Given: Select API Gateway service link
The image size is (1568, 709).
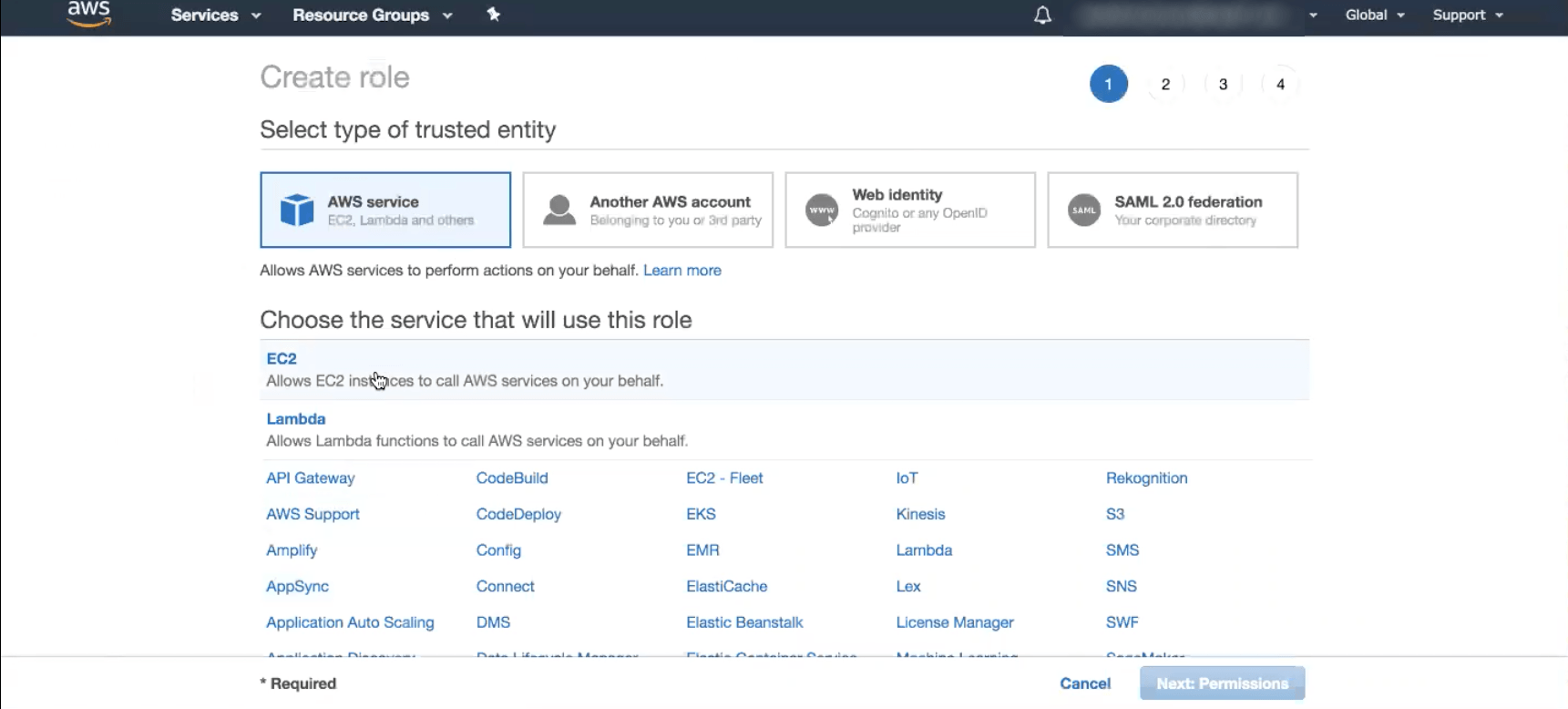Looking at the screenshot, I should (x=311, y=478).
